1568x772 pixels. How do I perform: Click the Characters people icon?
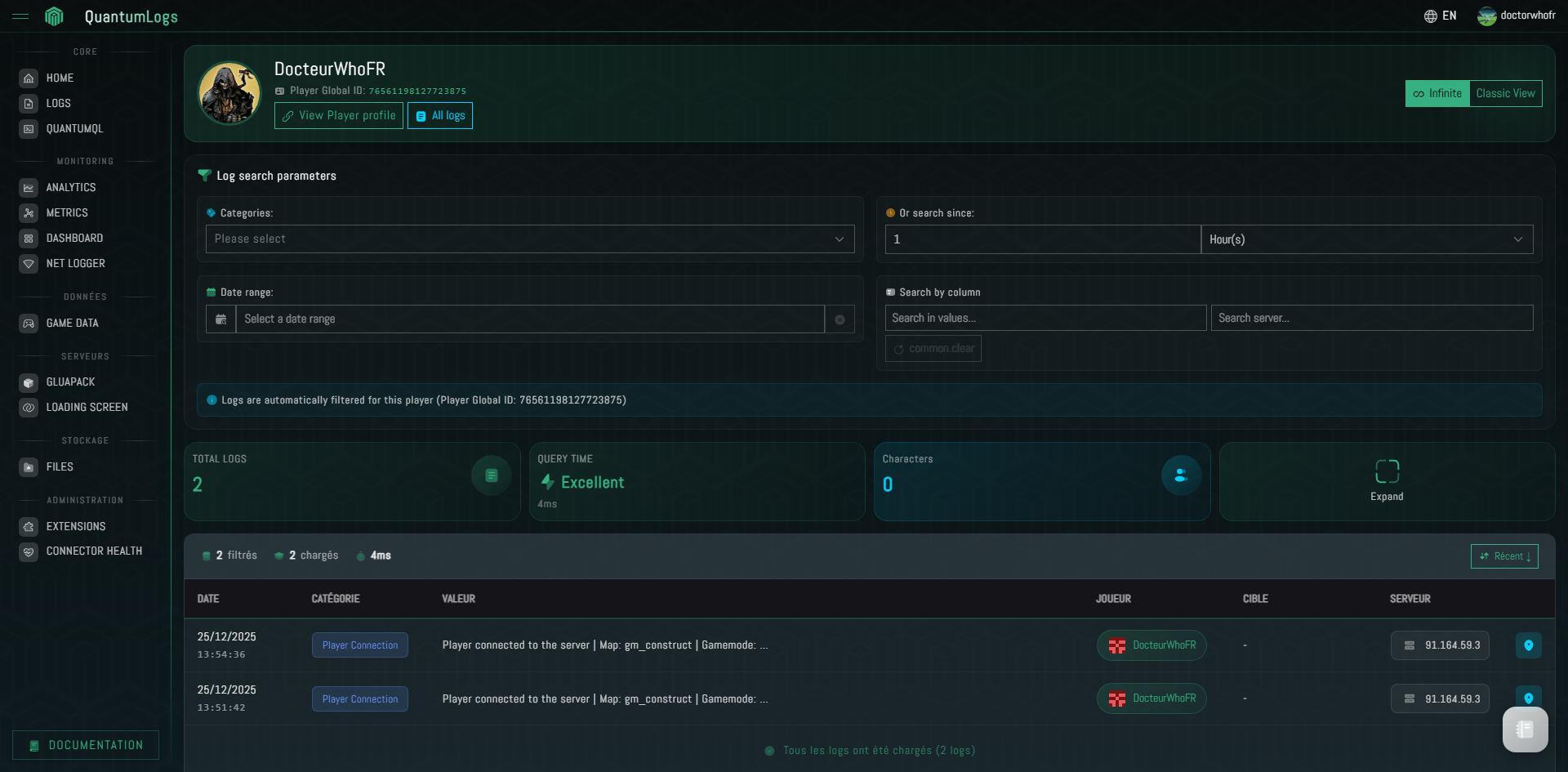1181,475
